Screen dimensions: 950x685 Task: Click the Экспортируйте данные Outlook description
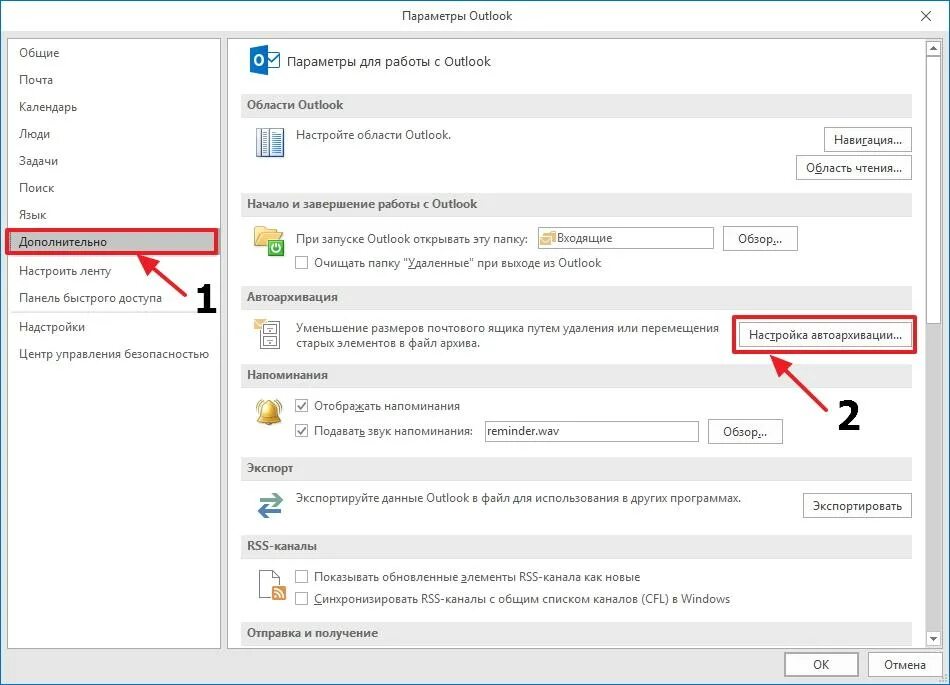coord(518,498)
